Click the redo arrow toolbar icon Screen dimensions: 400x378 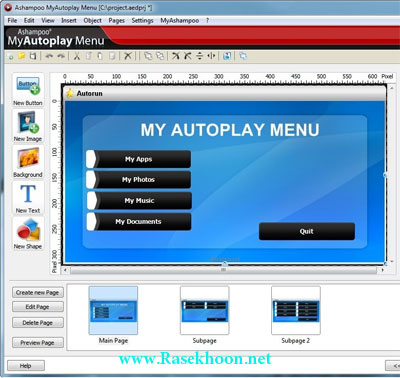tap(61, 56)
